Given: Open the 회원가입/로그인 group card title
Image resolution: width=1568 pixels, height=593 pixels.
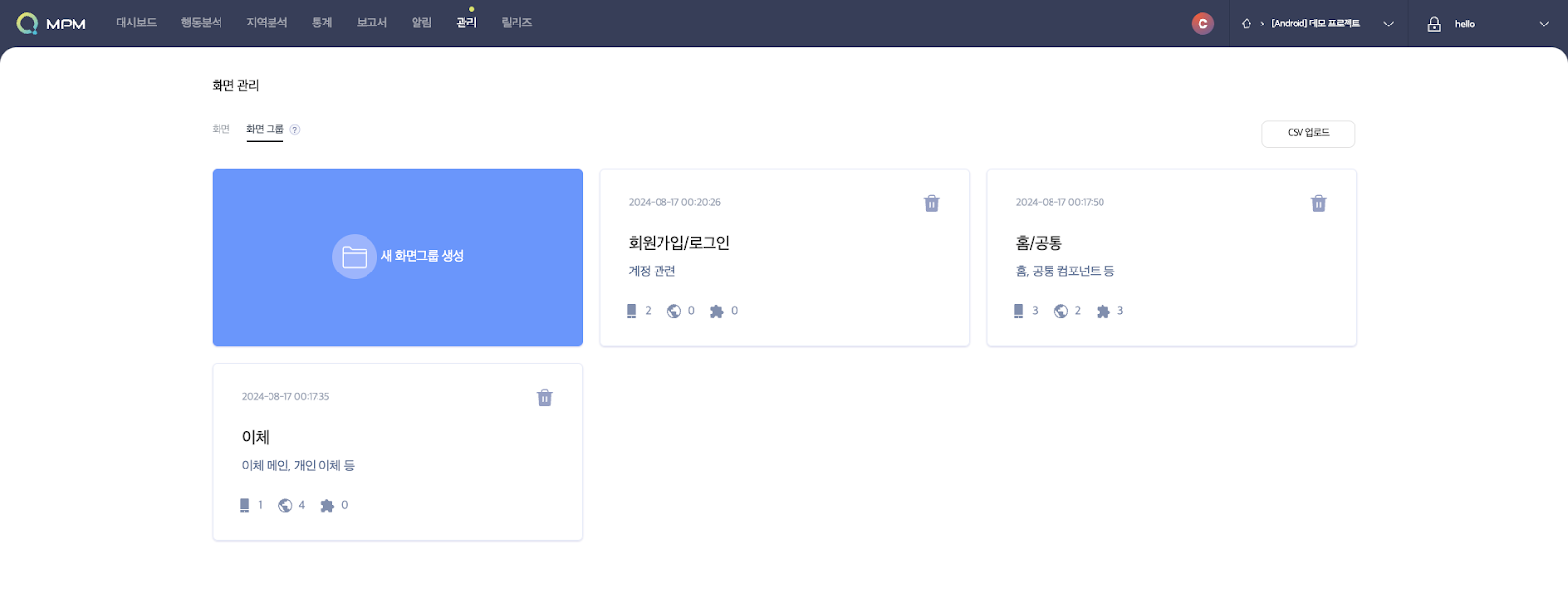Looking at the screenshot, I should (679, 243).
